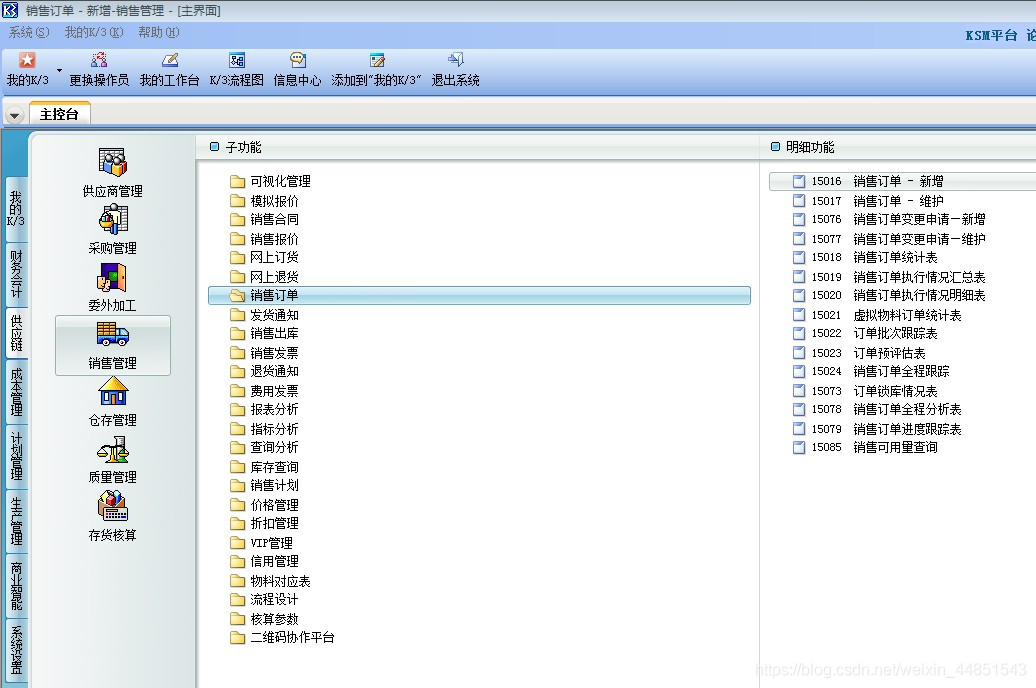
Task: Select the highlighted 销售订单 folder
Action: [479, 295]
